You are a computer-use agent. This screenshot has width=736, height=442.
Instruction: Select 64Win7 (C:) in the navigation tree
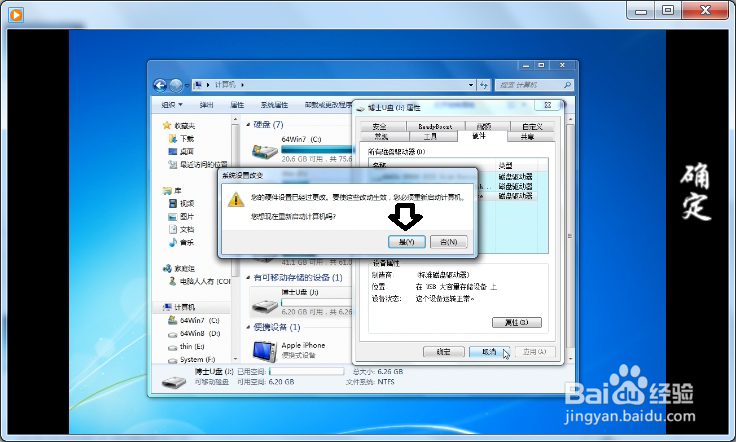click(199, 320)
